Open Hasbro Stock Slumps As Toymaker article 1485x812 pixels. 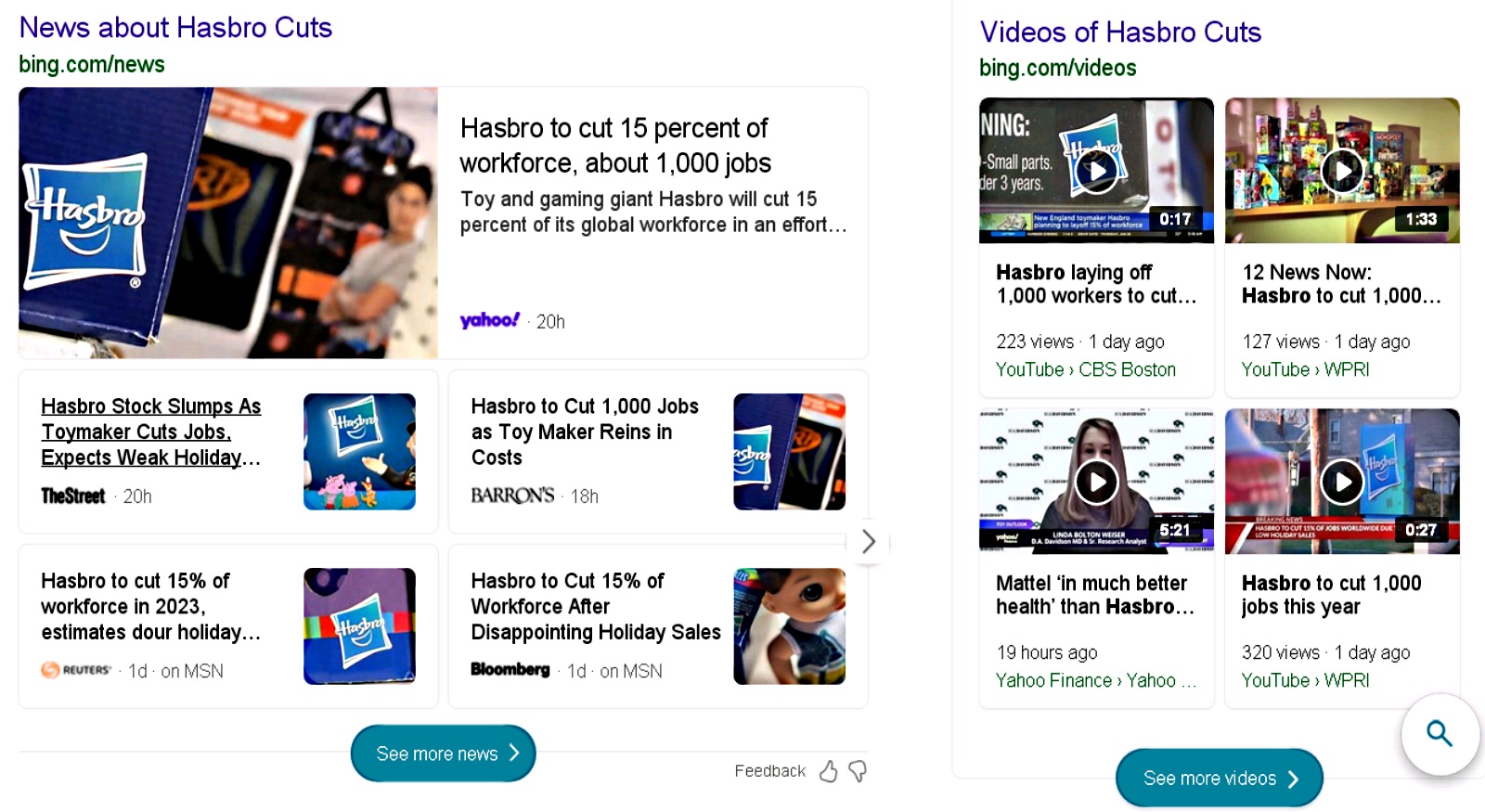click(151, 432)
